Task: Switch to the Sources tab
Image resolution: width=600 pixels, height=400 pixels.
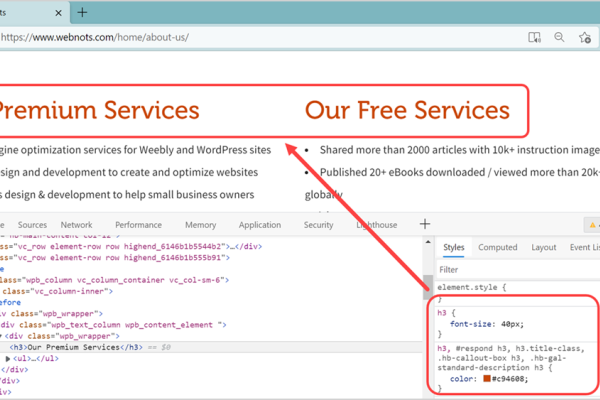Action: [x=32, y=226]
